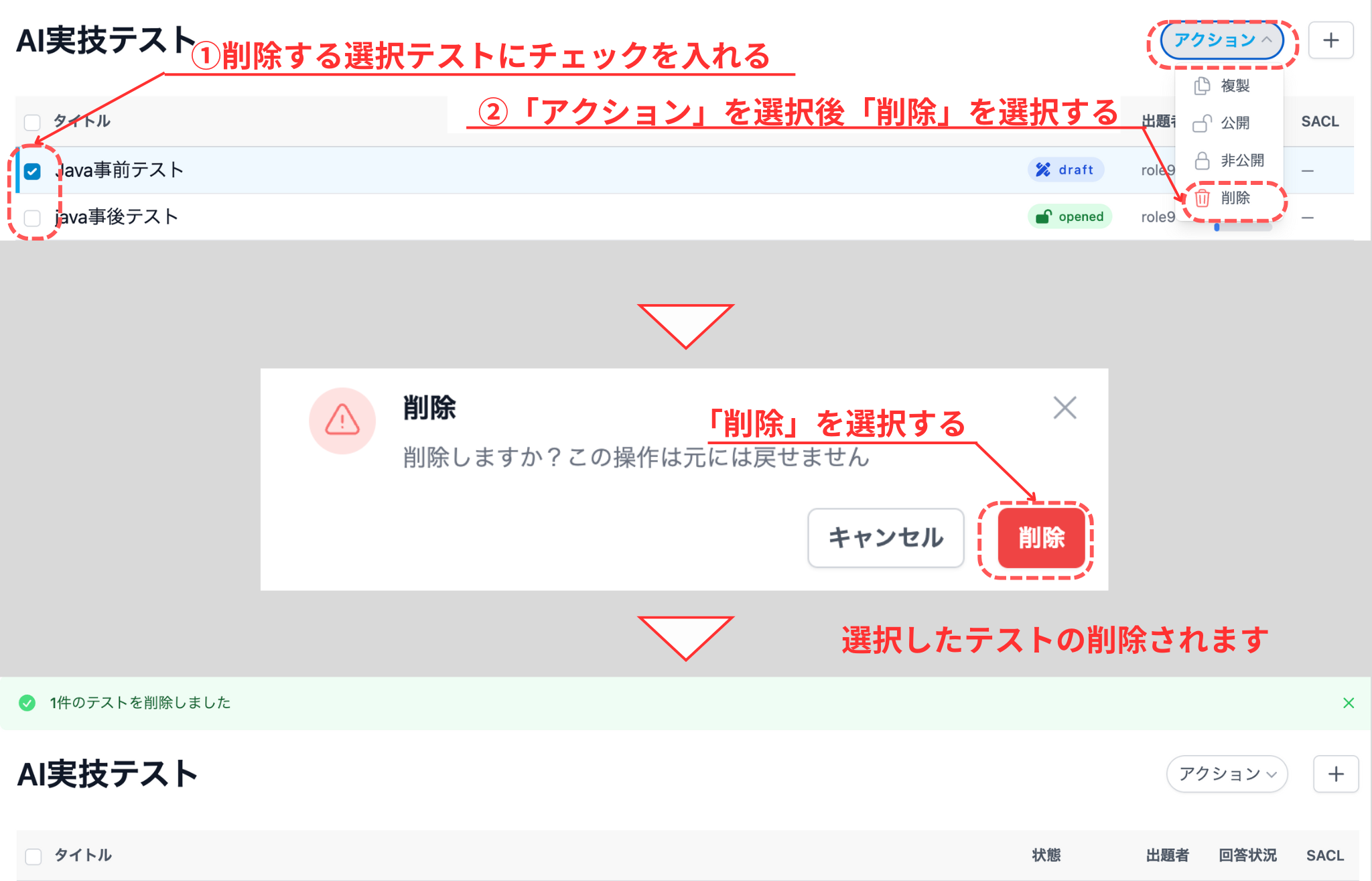The width and height of the screenshot is (1372, 881).
Task: Select the draft status badge on Java事前テスト
Action: 1066,170
